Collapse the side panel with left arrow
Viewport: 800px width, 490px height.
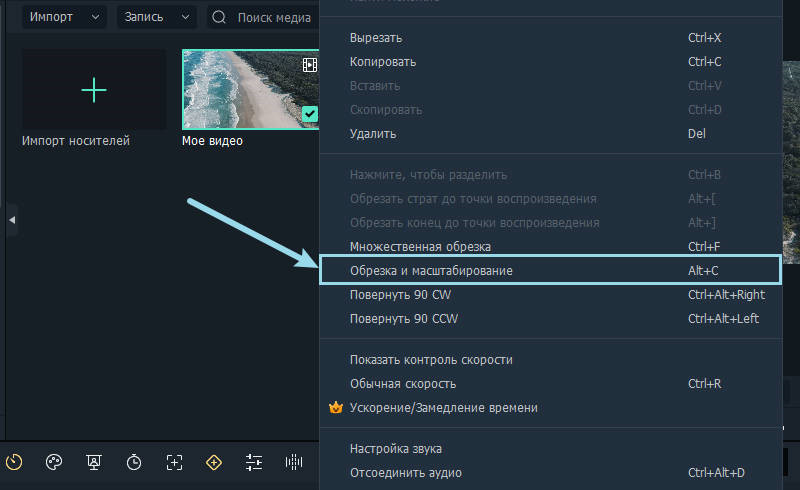12,220
